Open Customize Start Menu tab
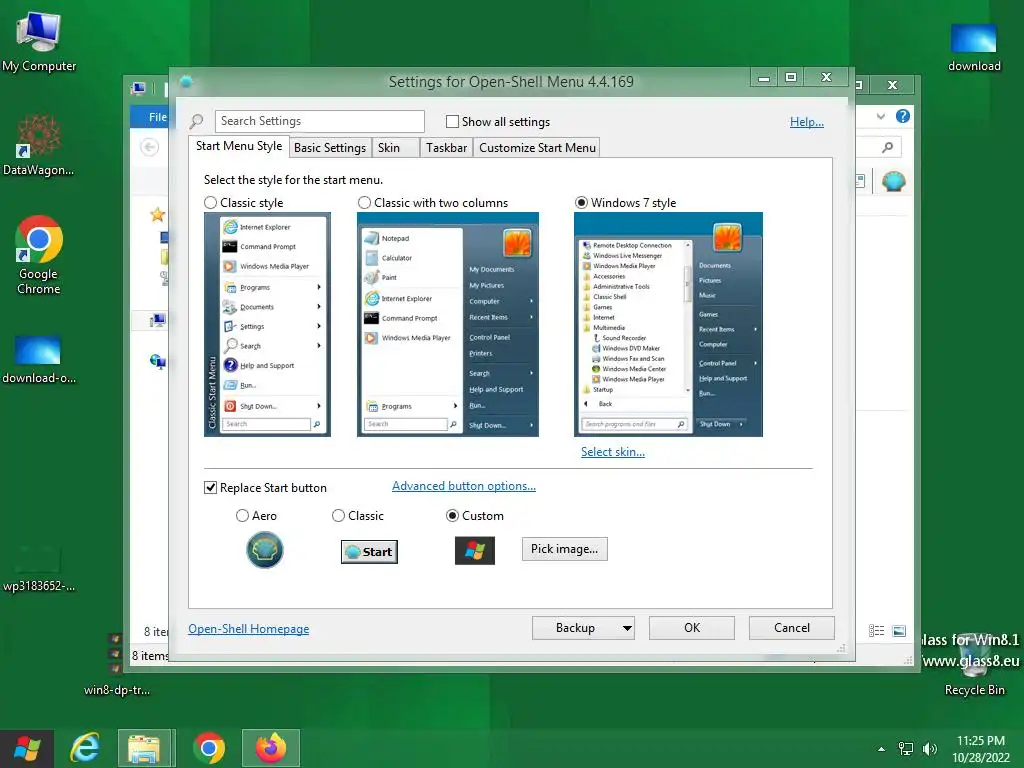 (537, 148)
